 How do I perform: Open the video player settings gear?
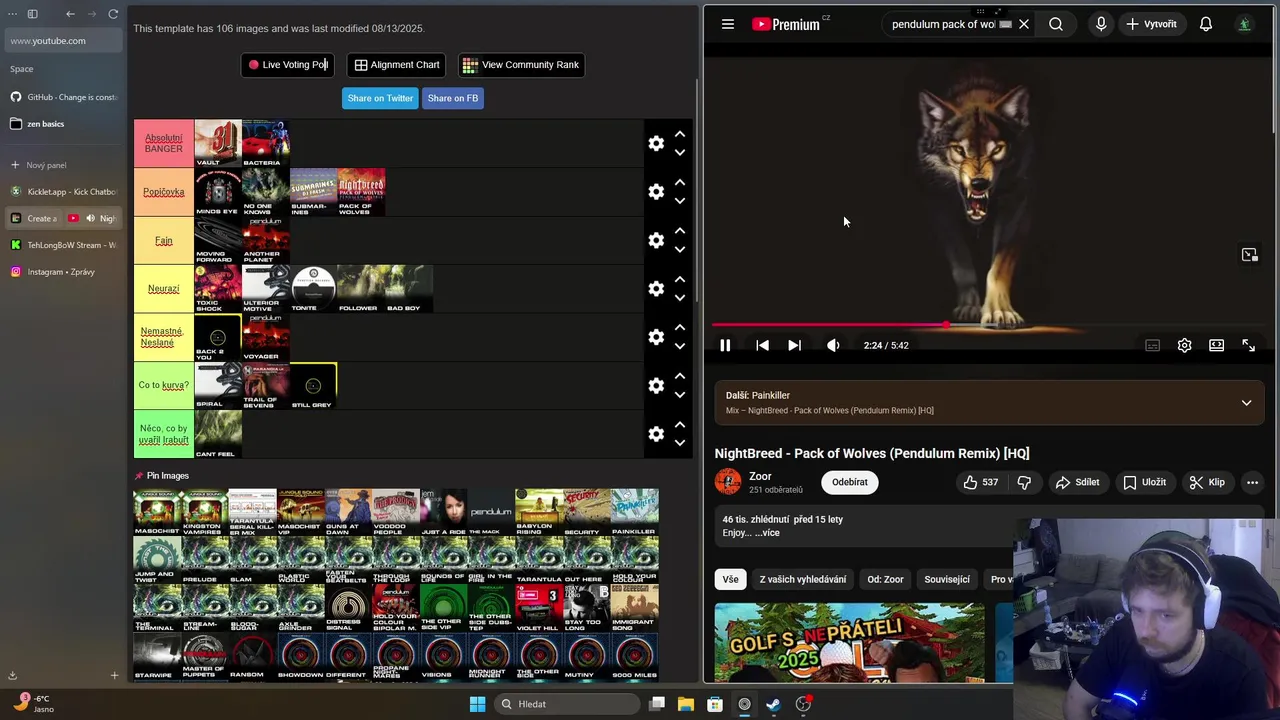pos(1184,345)
